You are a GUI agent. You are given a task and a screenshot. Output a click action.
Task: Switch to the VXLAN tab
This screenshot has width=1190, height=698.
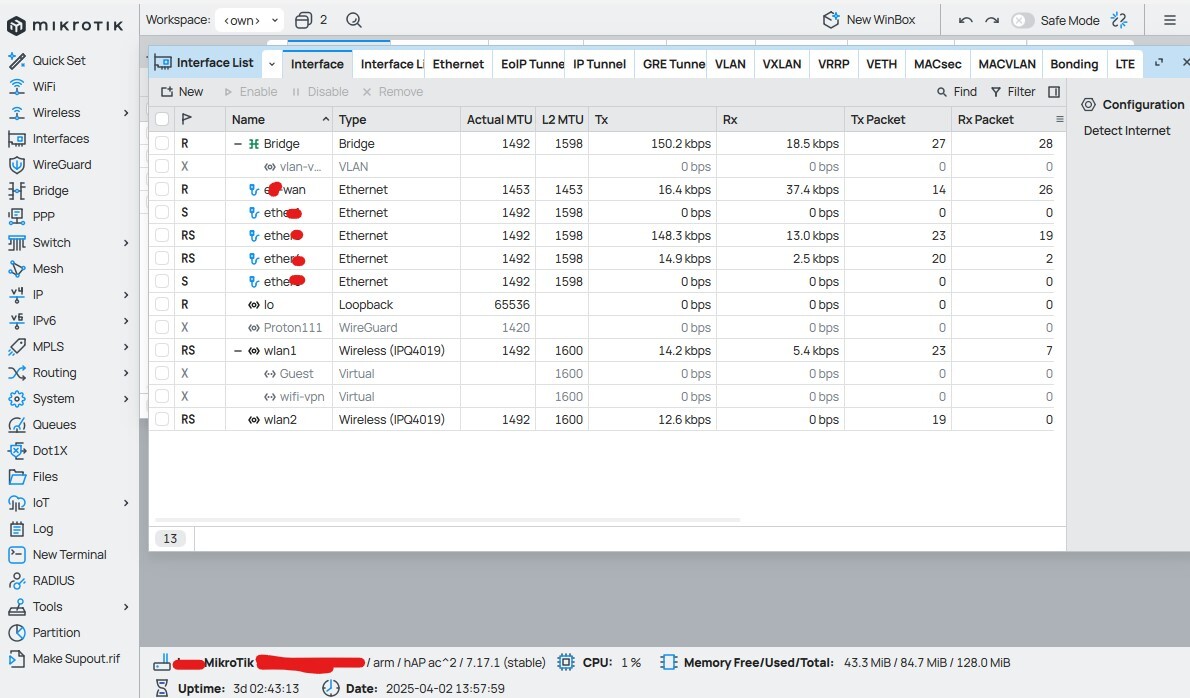[782, 64]
